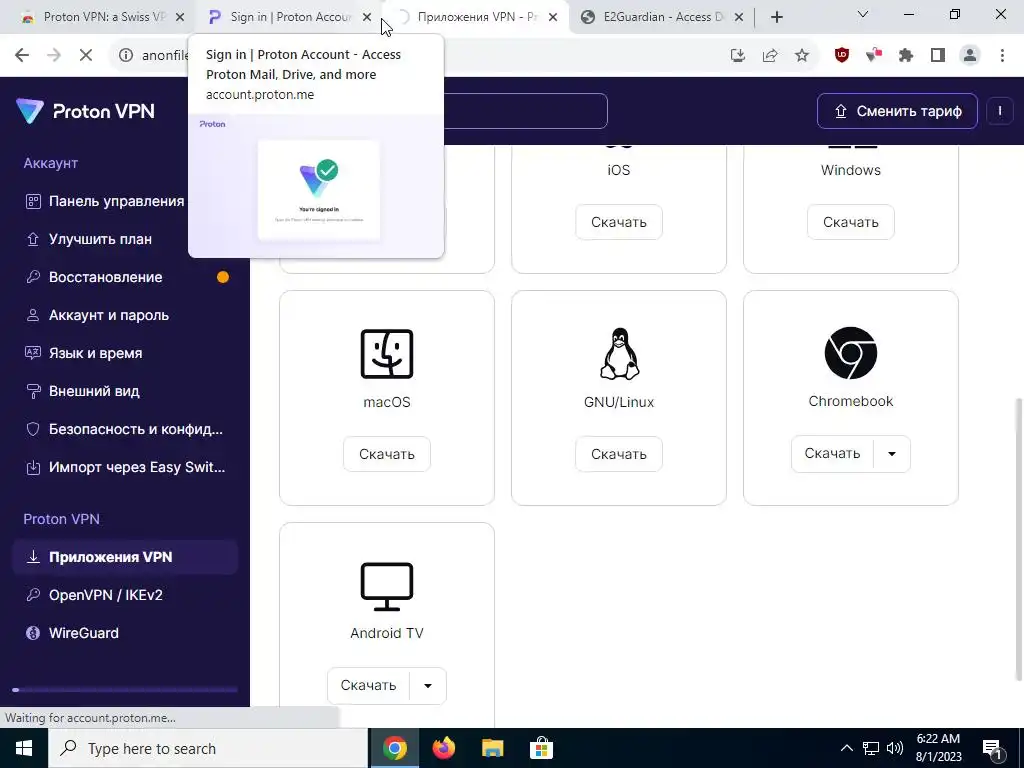Stop loading the page
The height and width of the screenshot is (768, 1024).
(86, 56)
